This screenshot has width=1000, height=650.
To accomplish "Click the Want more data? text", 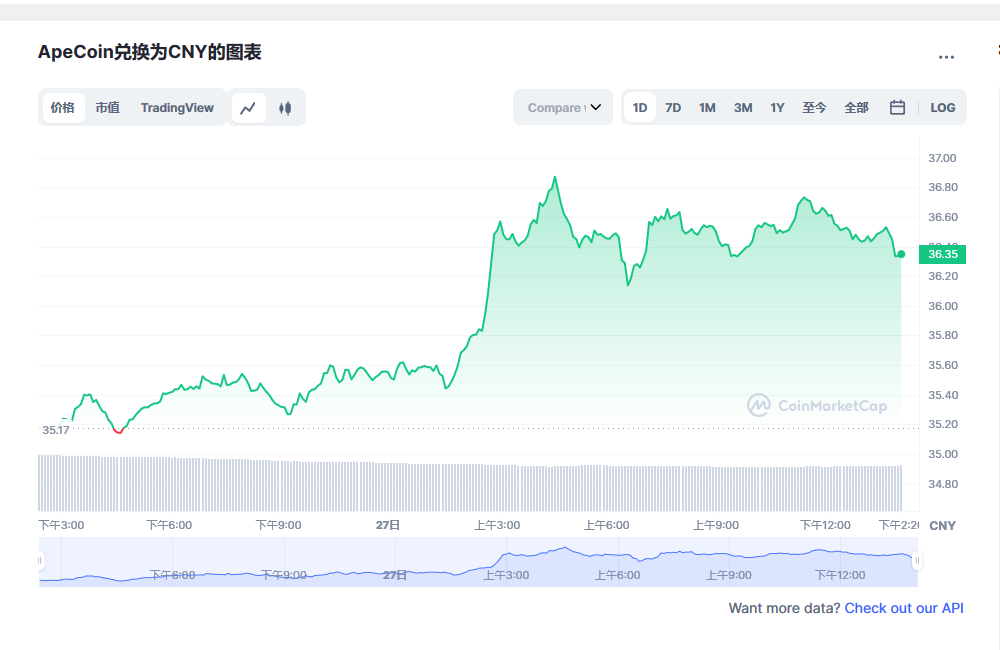I will point(784,608).
